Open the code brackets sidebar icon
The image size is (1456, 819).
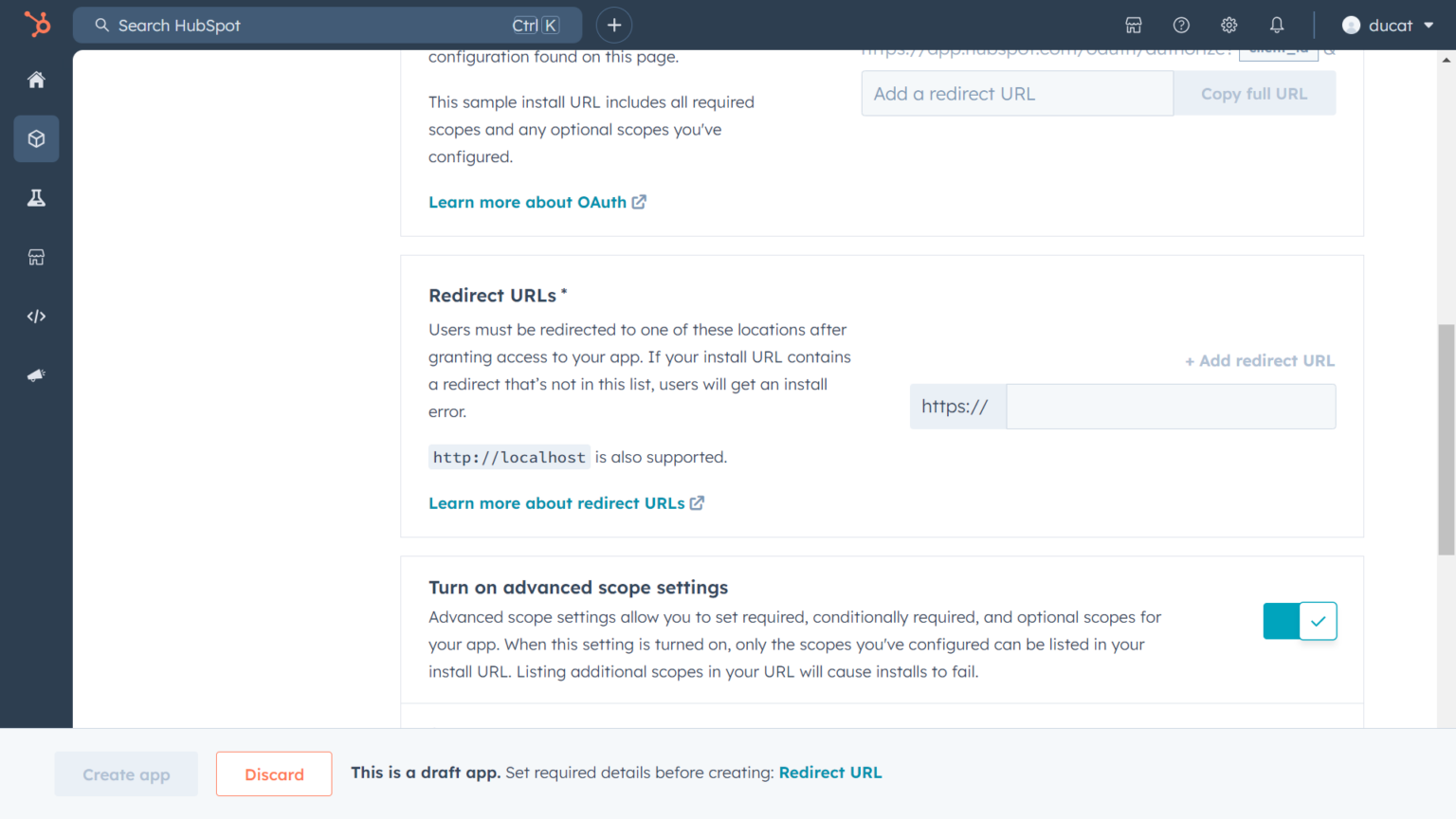click(36, 317)
